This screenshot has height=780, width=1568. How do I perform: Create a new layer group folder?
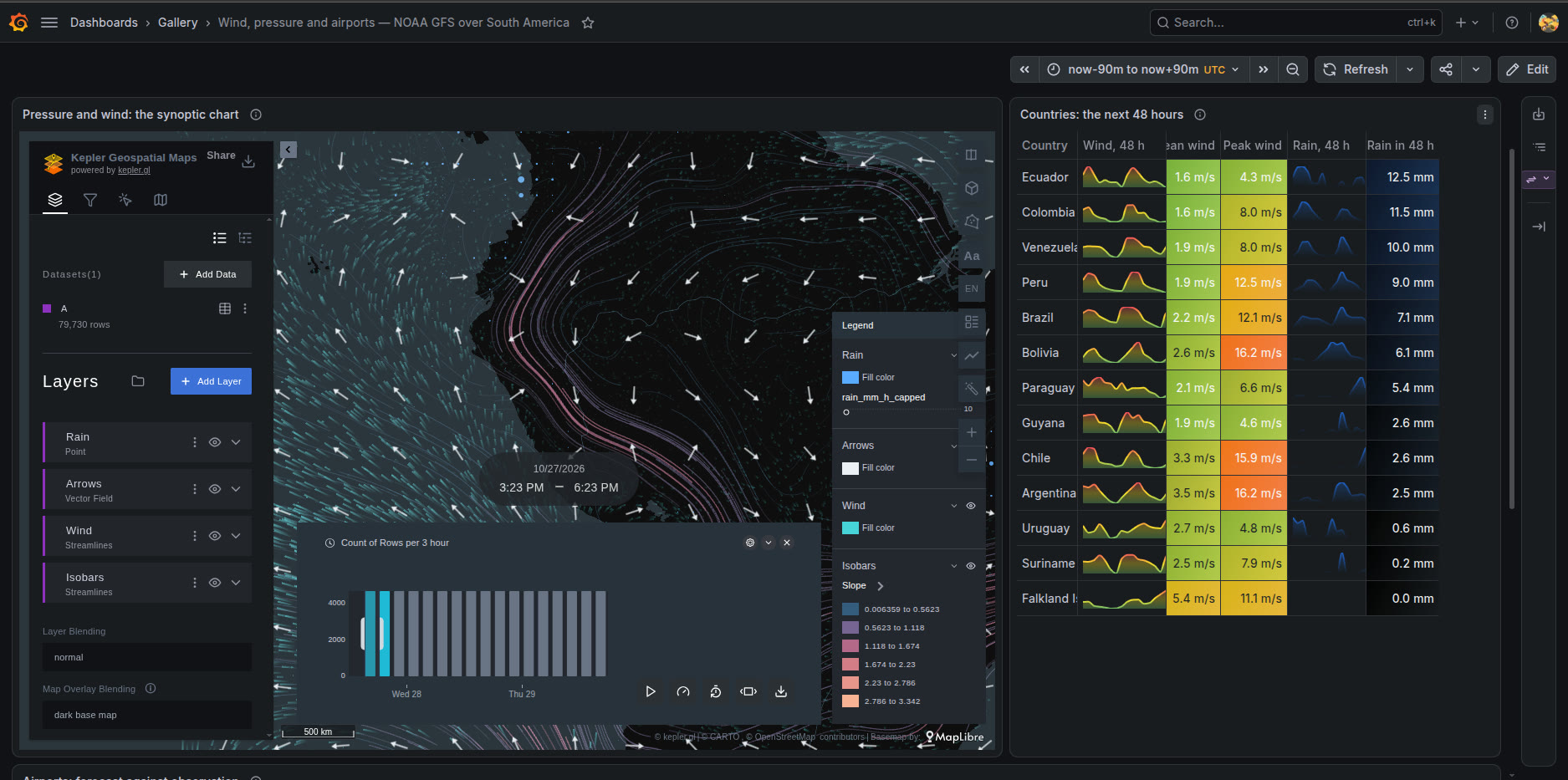[138, 381]
